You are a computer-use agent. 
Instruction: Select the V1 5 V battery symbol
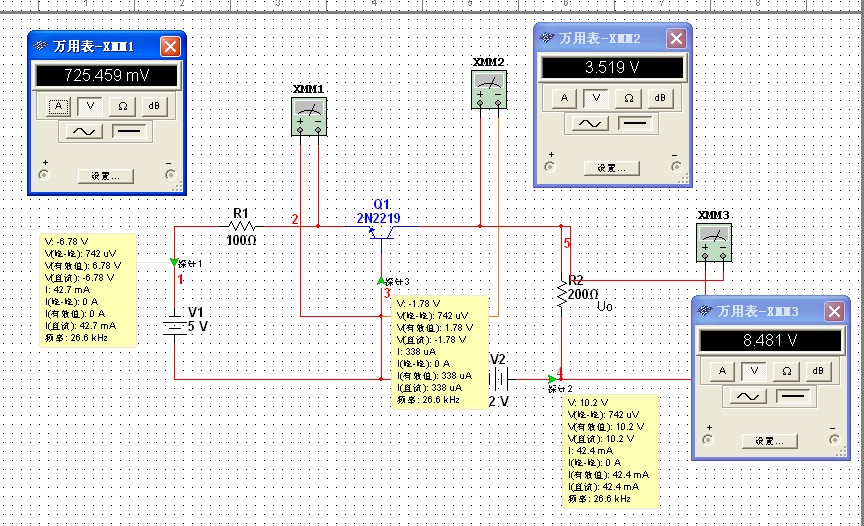[x=176, y=325]
